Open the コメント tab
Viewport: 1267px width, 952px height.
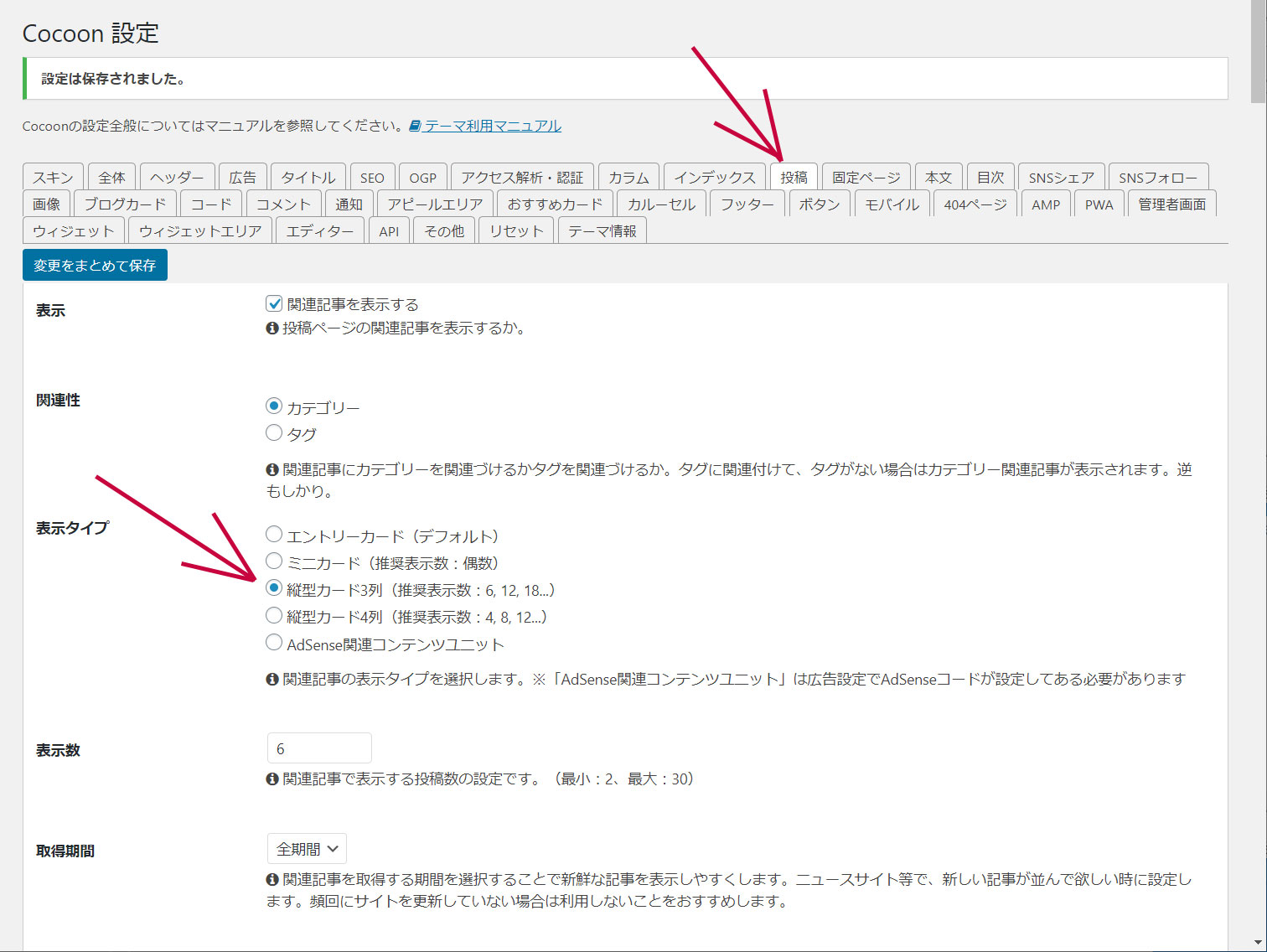[283, 204]
